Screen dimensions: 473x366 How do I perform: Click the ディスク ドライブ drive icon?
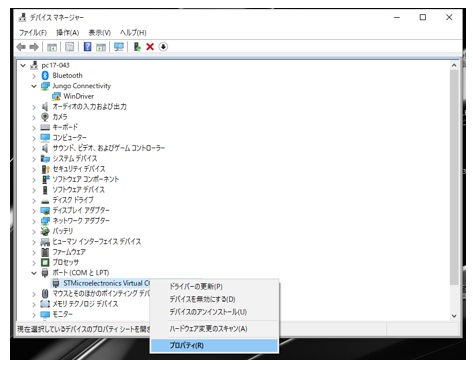(x=45, y=201)
